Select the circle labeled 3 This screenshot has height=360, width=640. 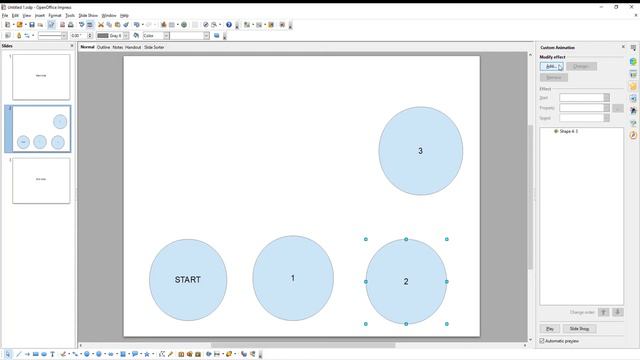coord(420,151)
